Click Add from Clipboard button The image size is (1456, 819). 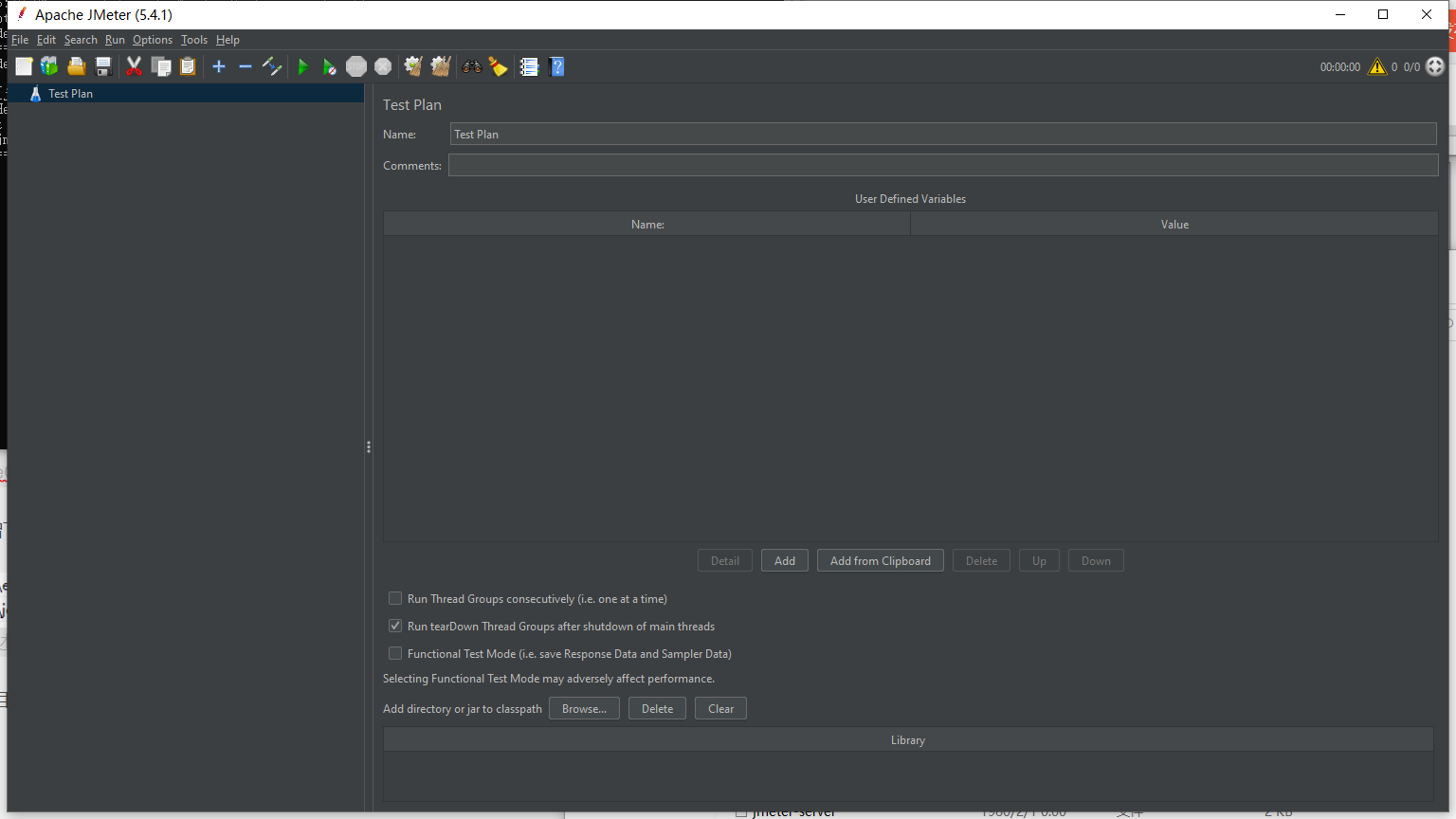pos(881,561)
